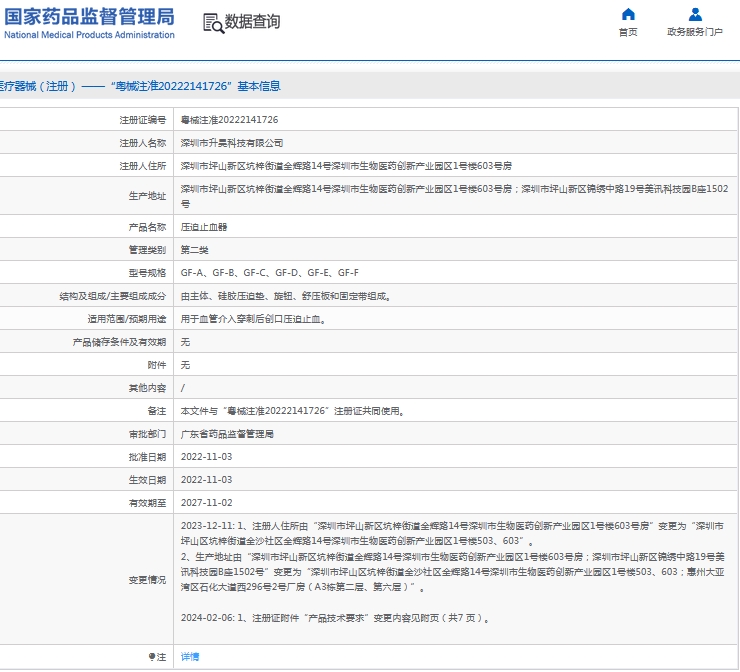Click the 备注 remark text
Screen dimensions: 740x672
(x=293, y=411)
